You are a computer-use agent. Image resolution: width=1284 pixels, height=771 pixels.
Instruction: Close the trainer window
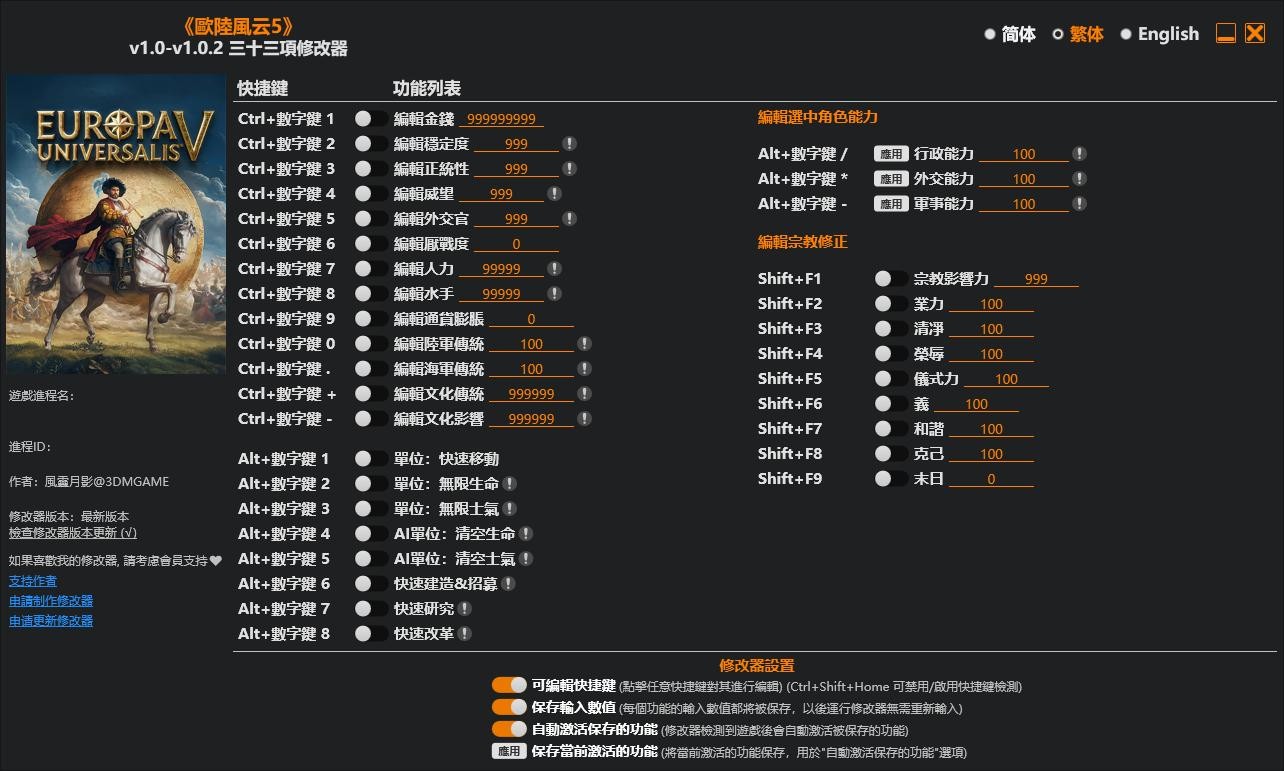pos(1255,34)
